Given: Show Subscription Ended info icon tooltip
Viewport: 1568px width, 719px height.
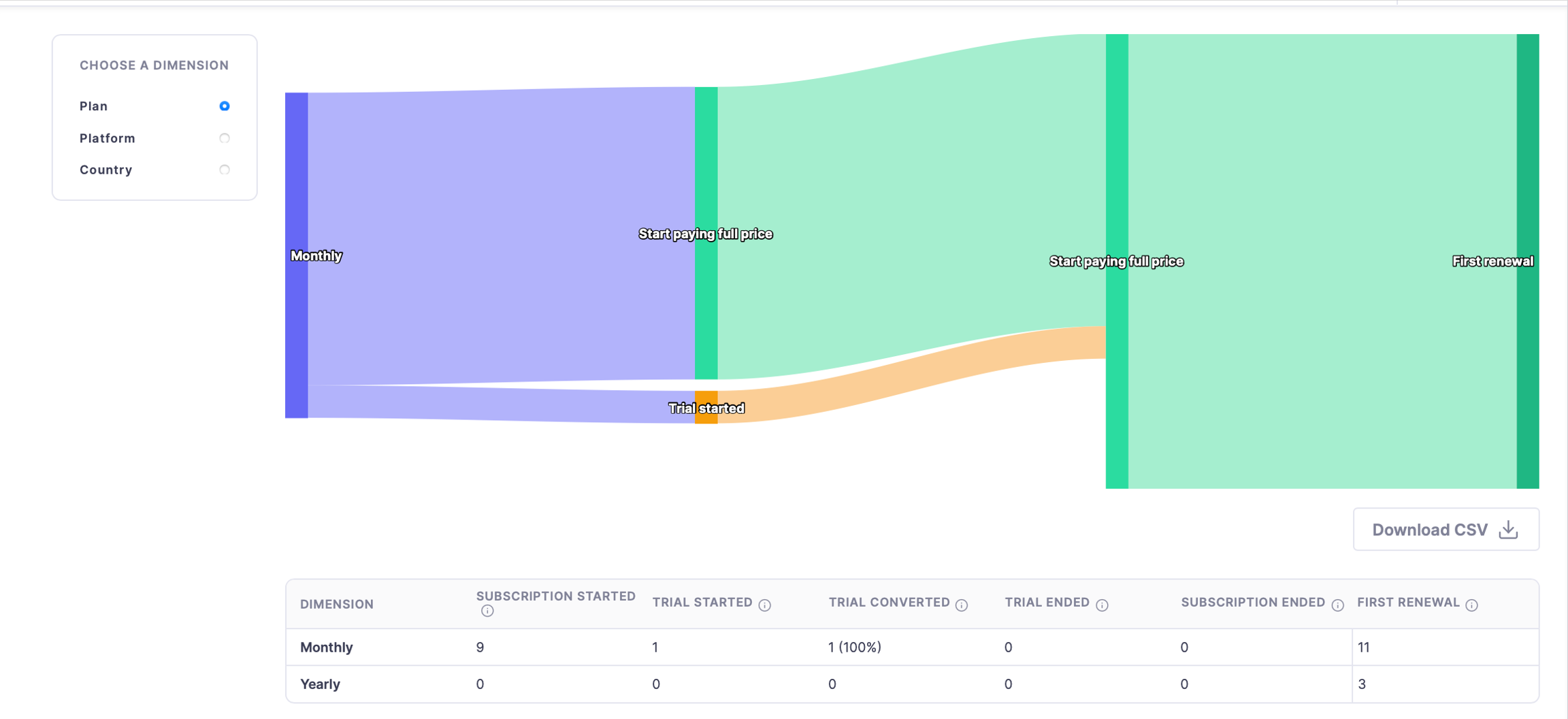Looking at the screenshot, I should click(1337, 605).
